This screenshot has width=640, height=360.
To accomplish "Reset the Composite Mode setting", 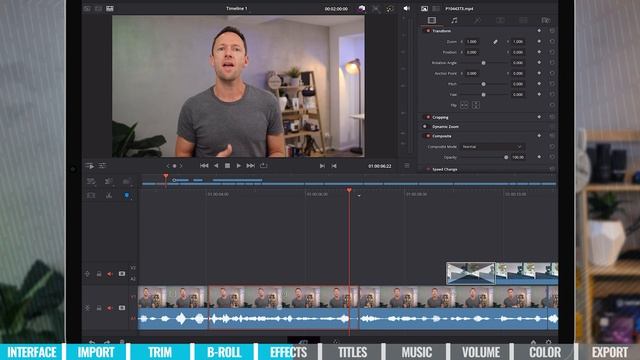I will click(x=552, y=147).
